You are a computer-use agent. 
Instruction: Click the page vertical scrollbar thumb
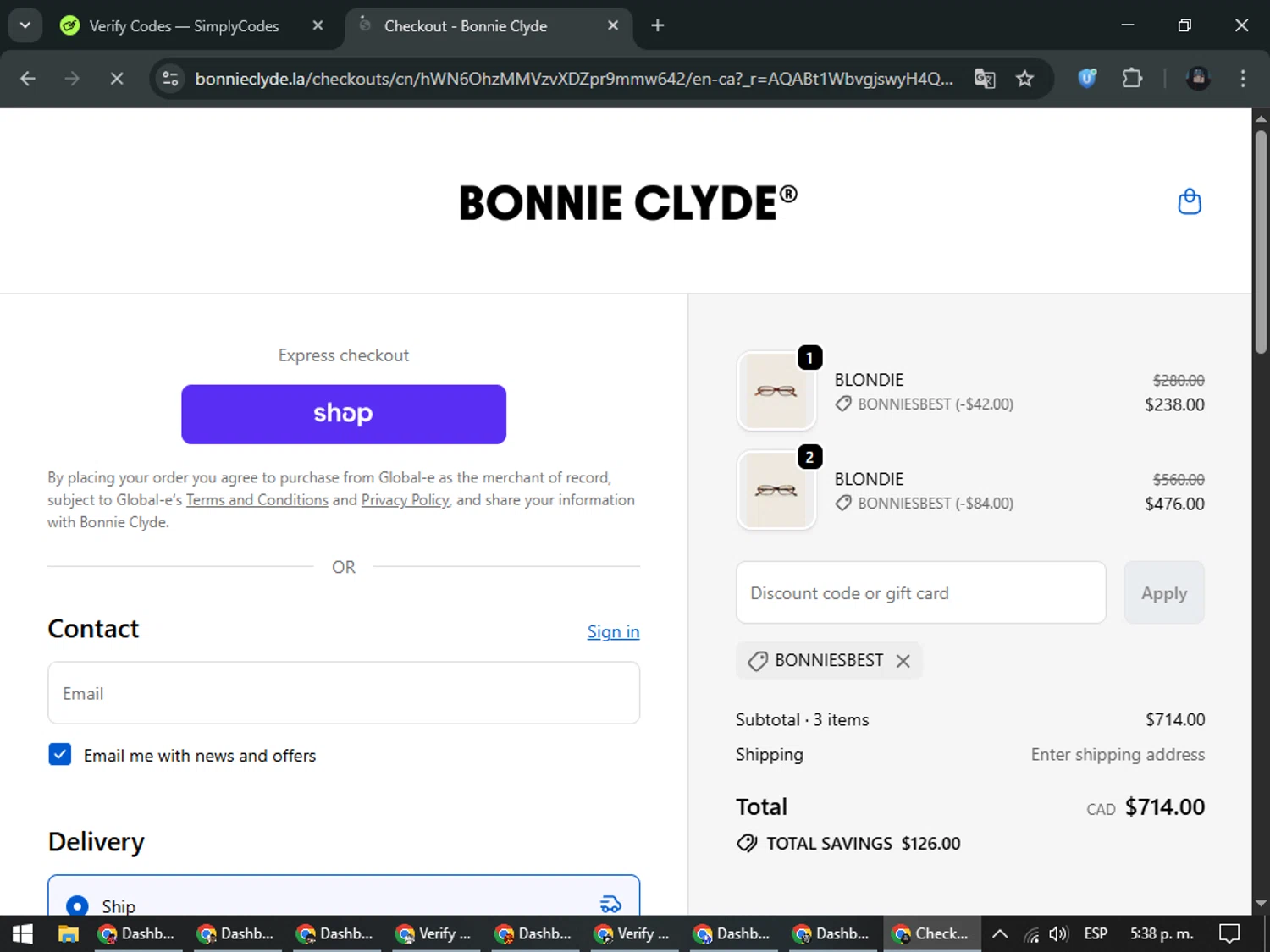pyautogui.click(x=1261, y=241)
